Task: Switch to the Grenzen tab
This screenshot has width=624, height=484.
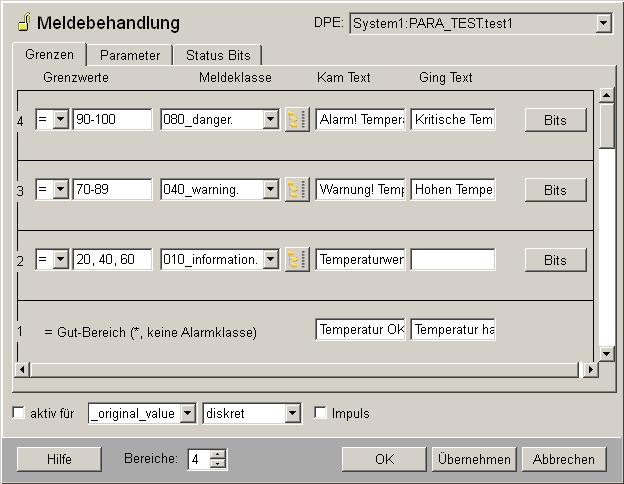Action: click(49, 54)
